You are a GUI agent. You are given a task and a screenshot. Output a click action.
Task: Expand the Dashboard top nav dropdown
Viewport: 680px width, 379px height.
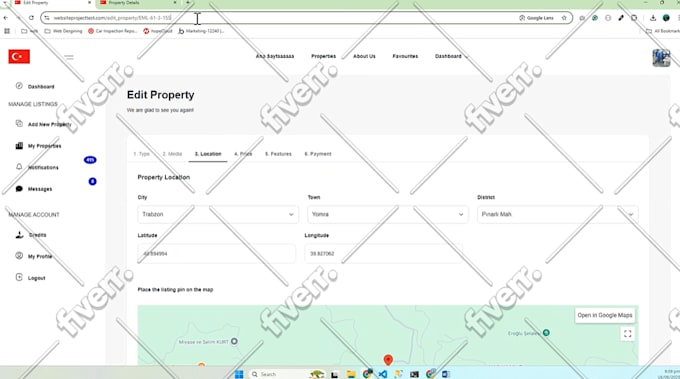coord(451,56)
